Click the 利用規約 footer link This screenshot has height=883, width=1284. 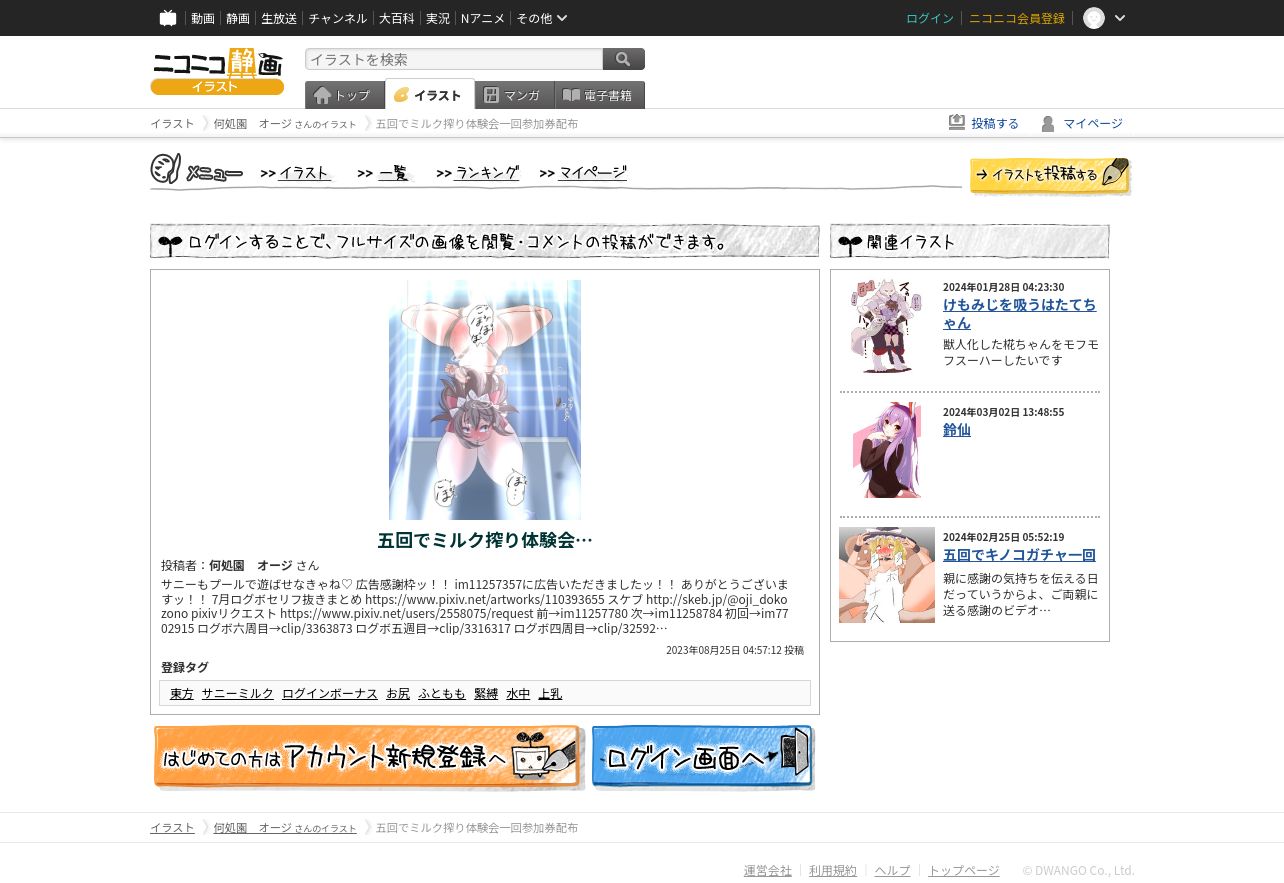click(x=833, y=870)
